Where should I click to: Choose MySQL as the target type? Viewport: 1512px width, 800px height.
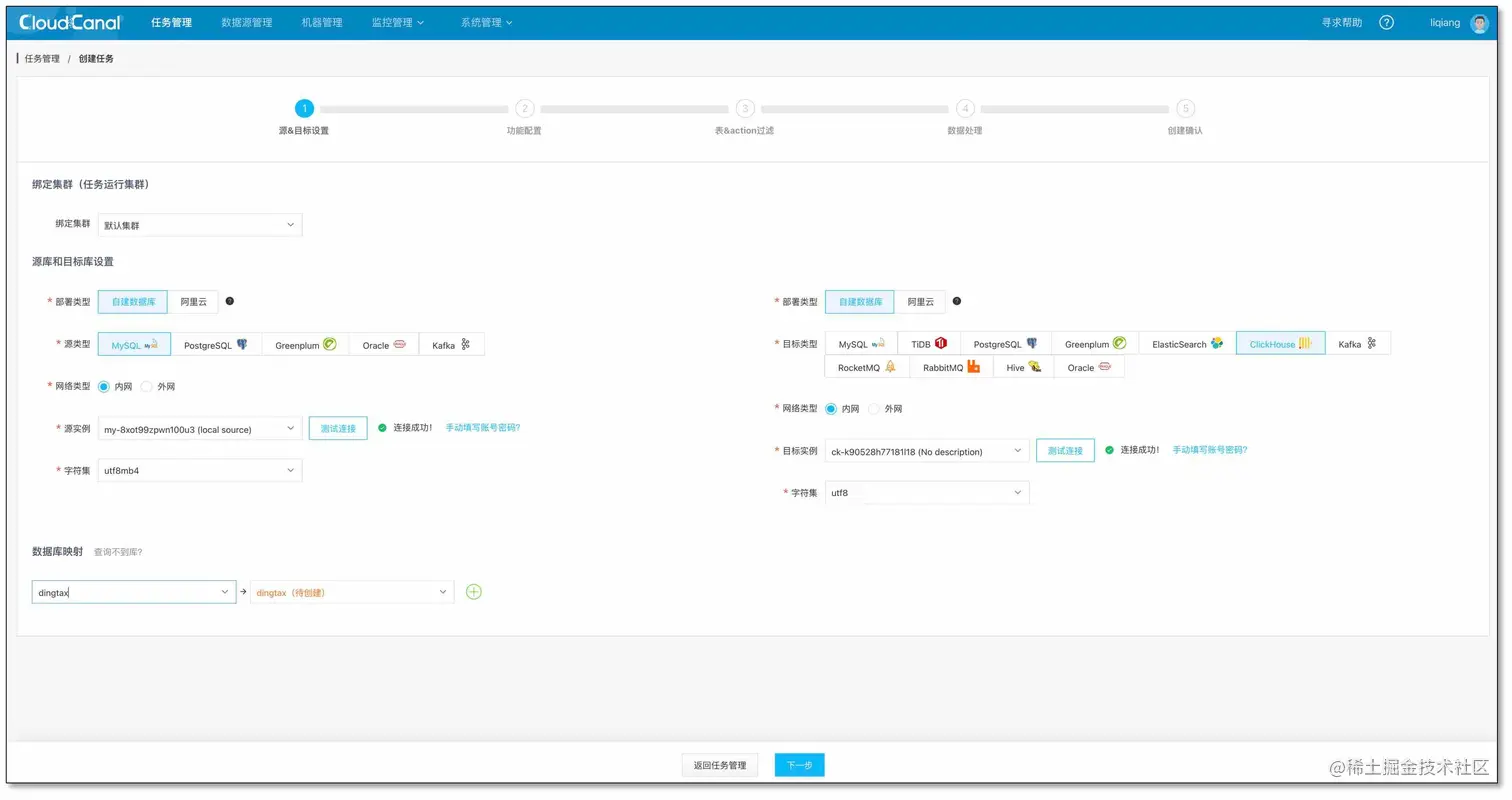coord(861,344)
